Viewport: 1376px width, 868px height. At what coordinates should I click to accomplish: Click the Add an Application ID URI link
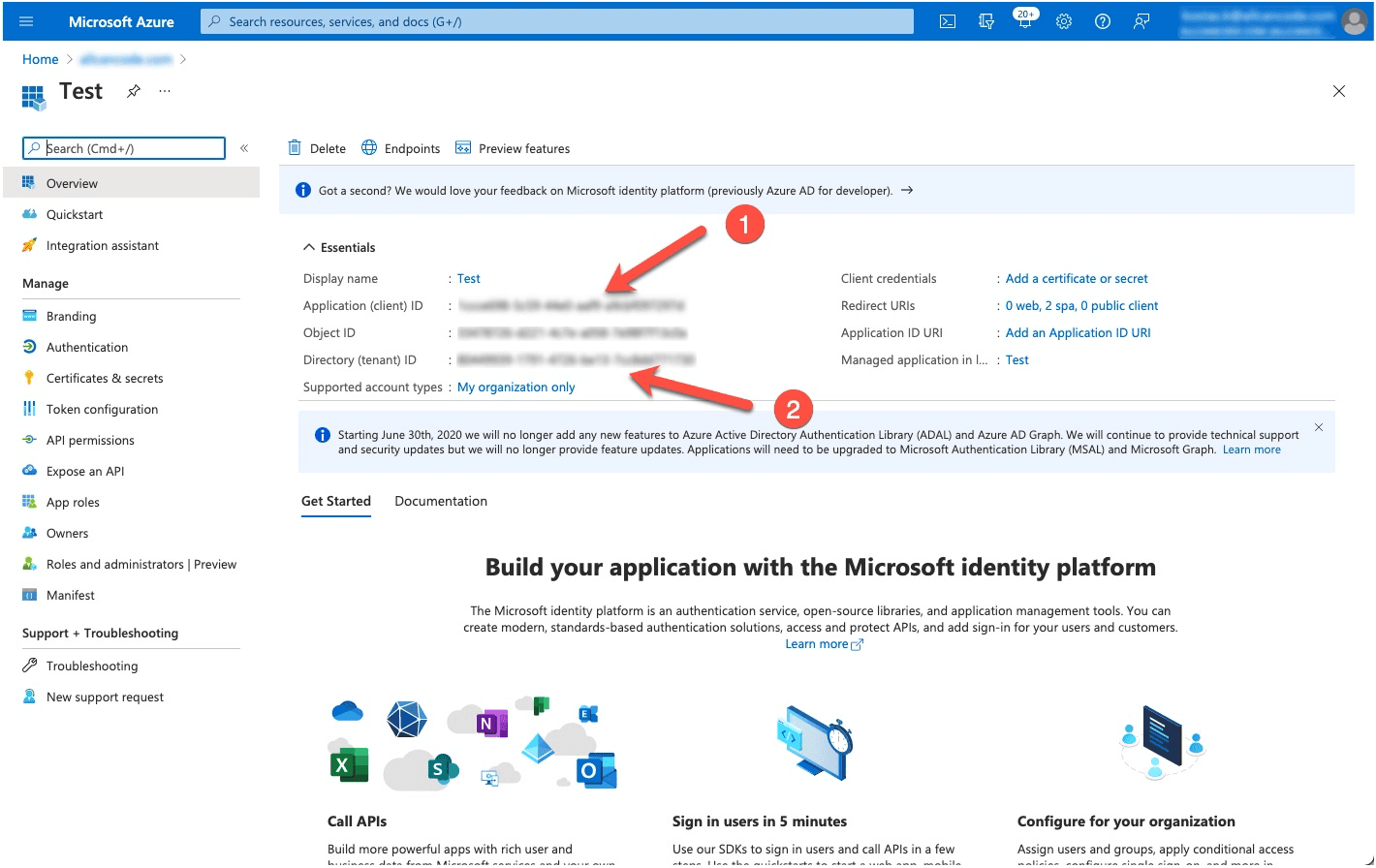pos(1078,332)
